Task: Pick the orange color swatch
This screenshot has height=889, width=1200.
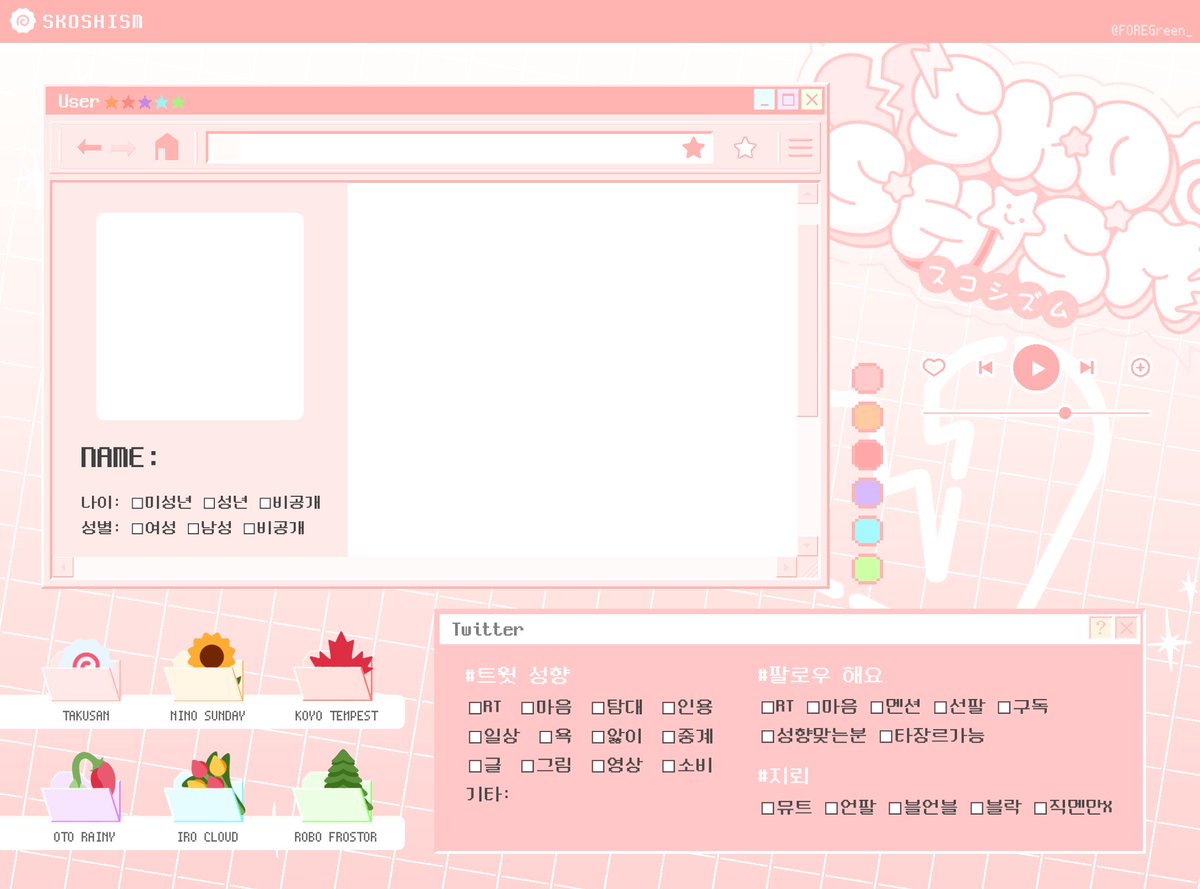Action: point(867,416)
